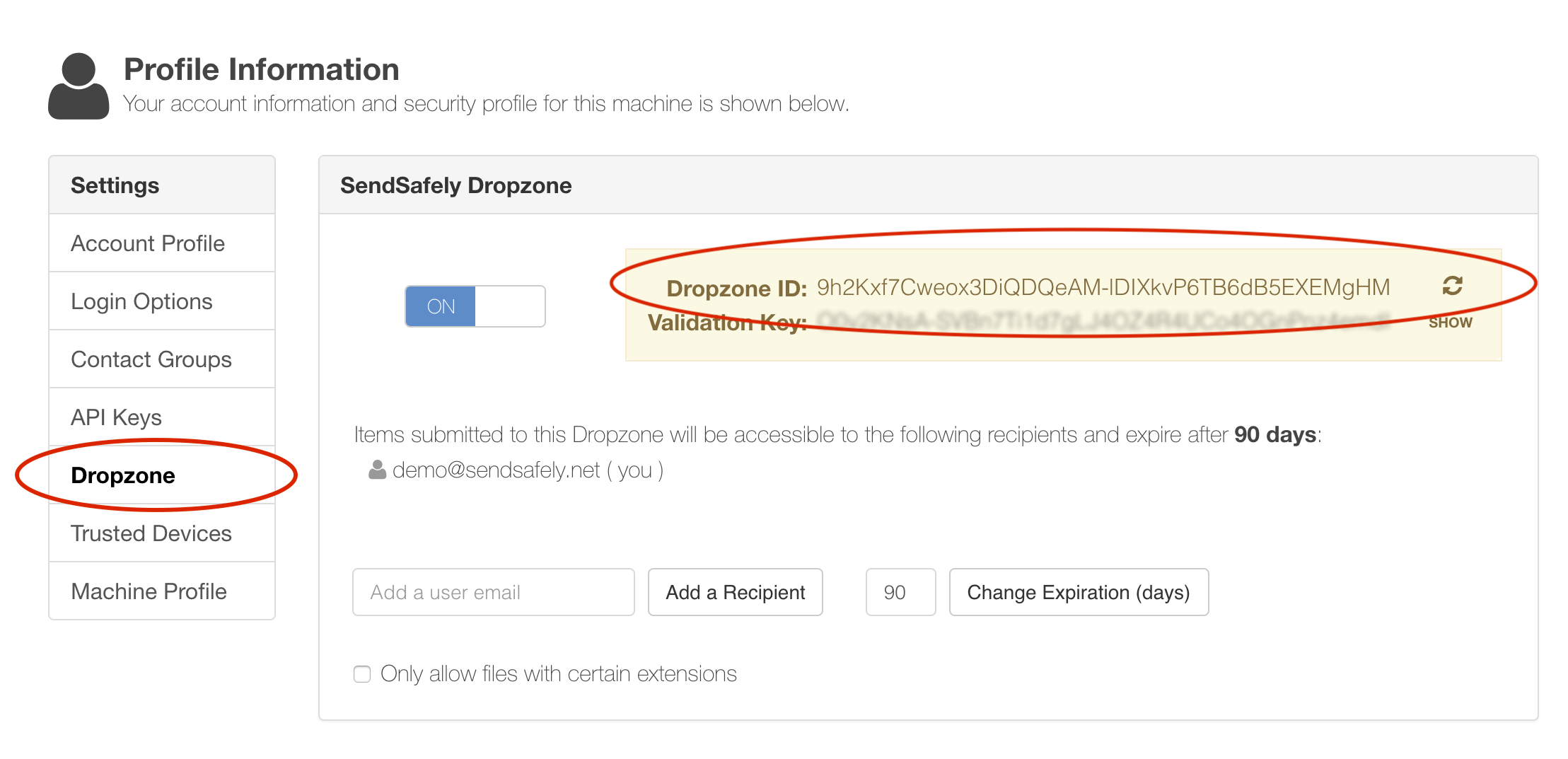The width and height of the screenshot is (1568, 759).
Task: Open Trusted Devices page
Action: (x=162, y=533)
